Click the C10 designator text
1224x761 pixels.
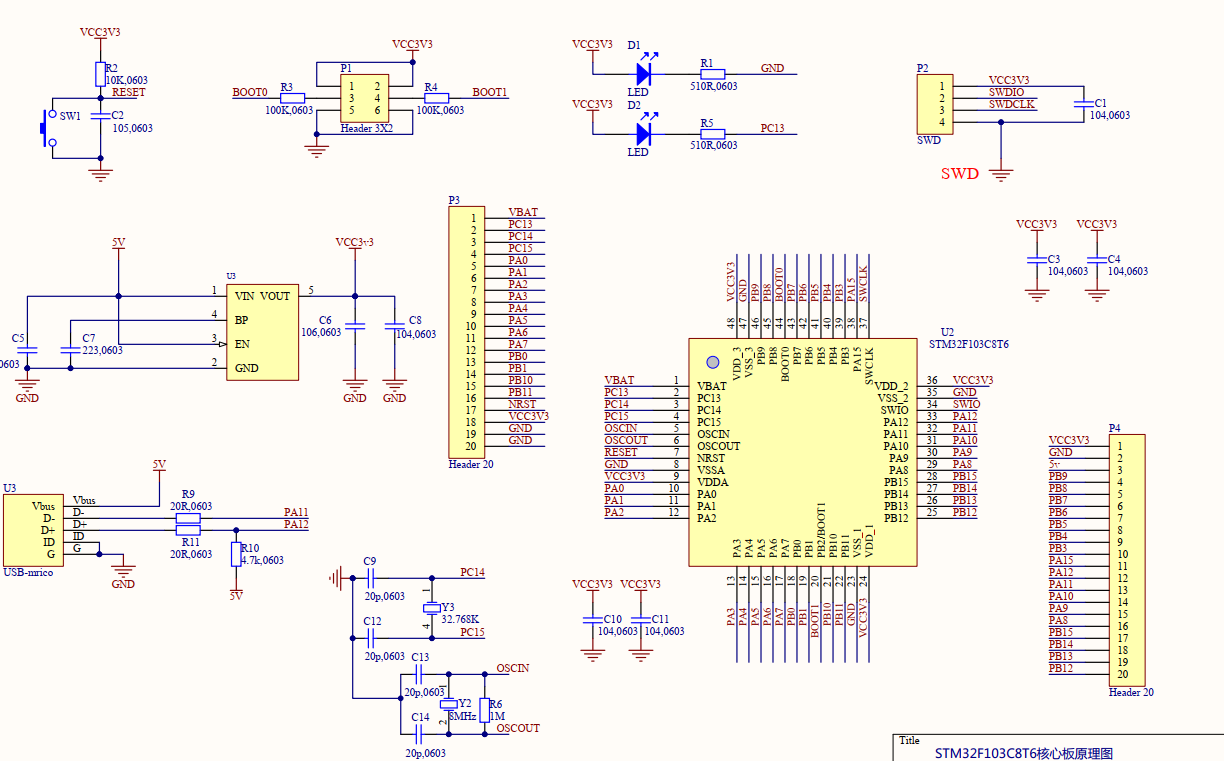click(612, 620)
